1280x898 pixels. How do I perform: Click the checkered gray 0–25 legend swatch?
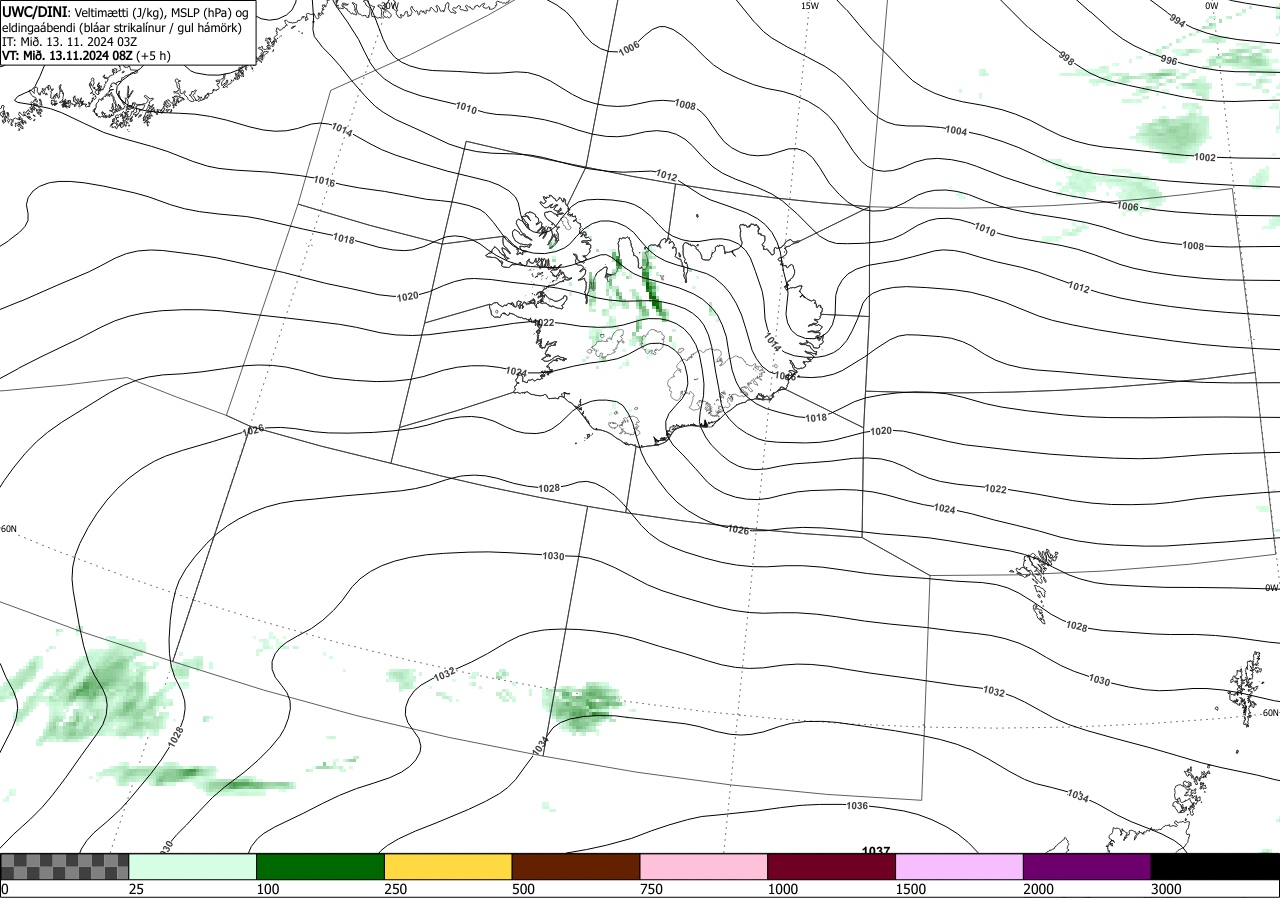coord(64,866)
